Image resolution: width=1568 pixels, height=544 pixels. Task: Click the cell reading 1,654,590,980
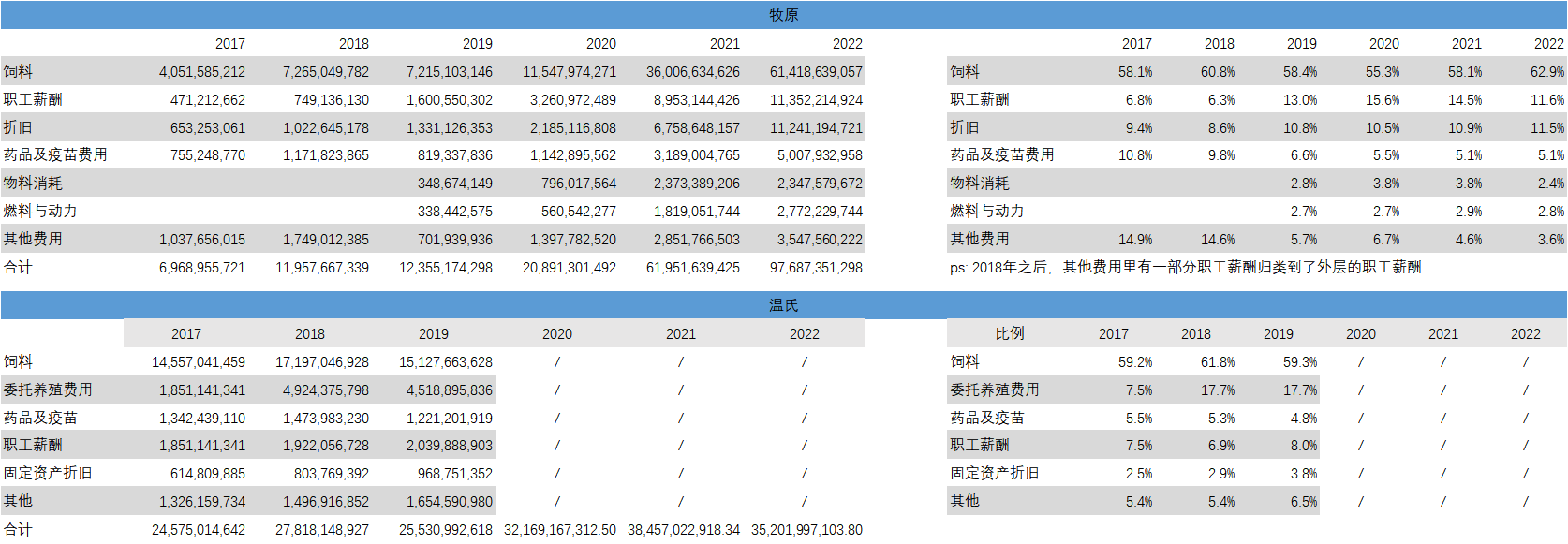[450, 502]
